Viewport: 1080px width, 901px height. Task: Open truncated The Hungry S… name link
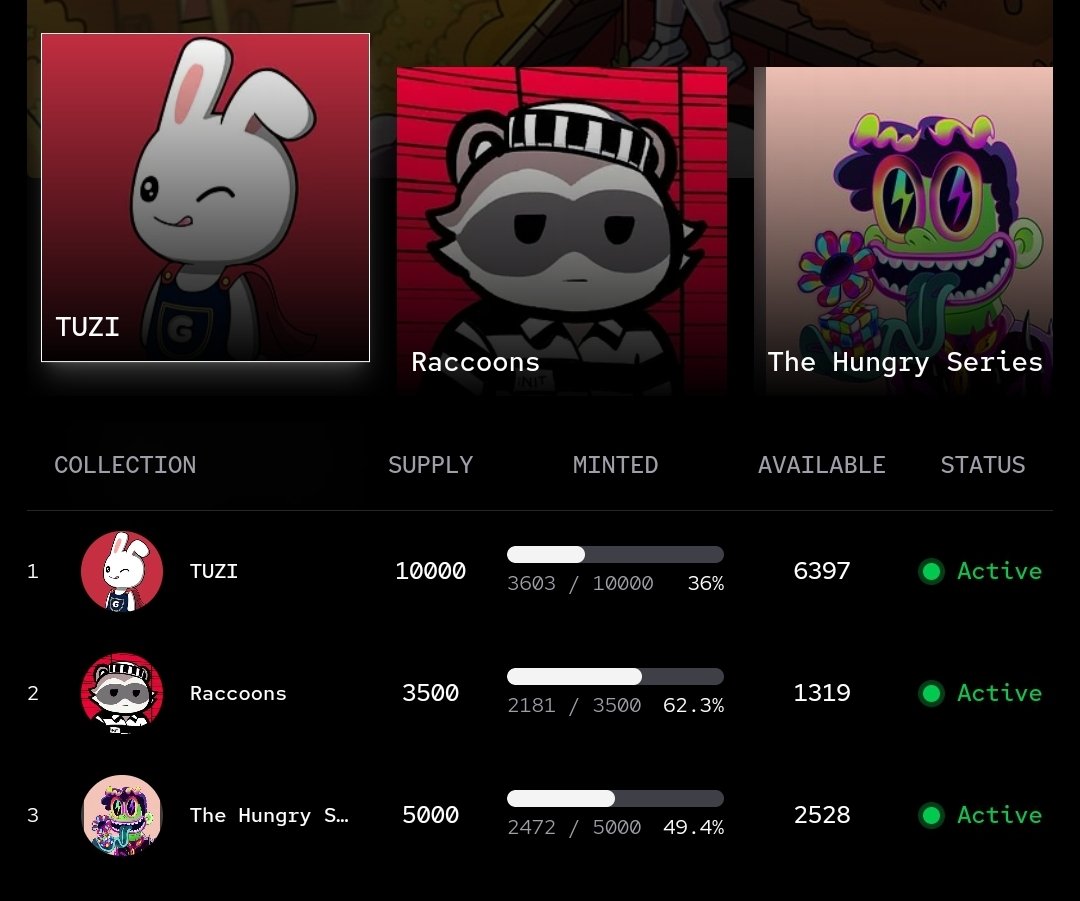coord(269,816)
